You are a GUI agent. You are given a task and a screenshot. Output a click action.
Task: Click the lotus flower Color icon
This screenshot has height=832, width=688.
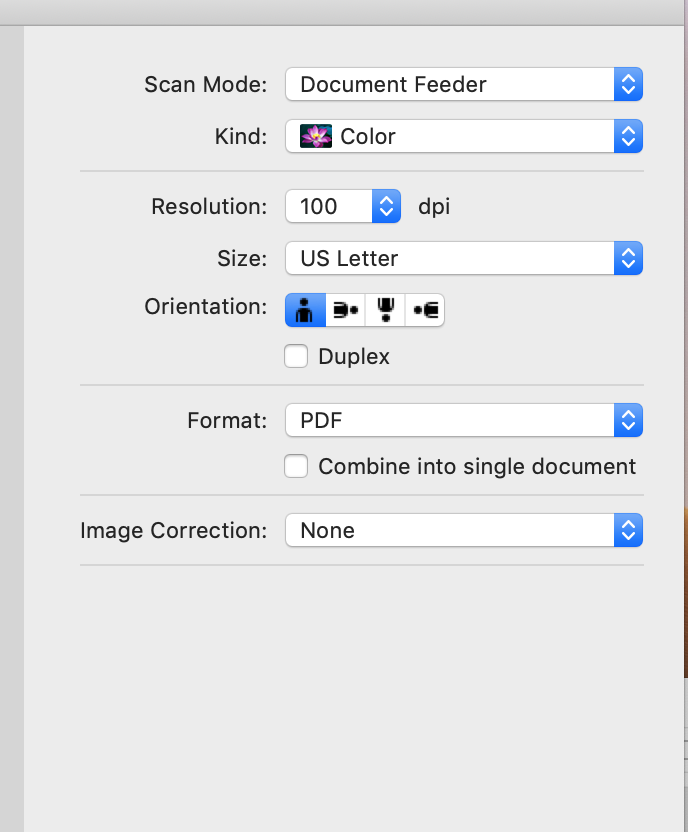(x=316, y=136)
